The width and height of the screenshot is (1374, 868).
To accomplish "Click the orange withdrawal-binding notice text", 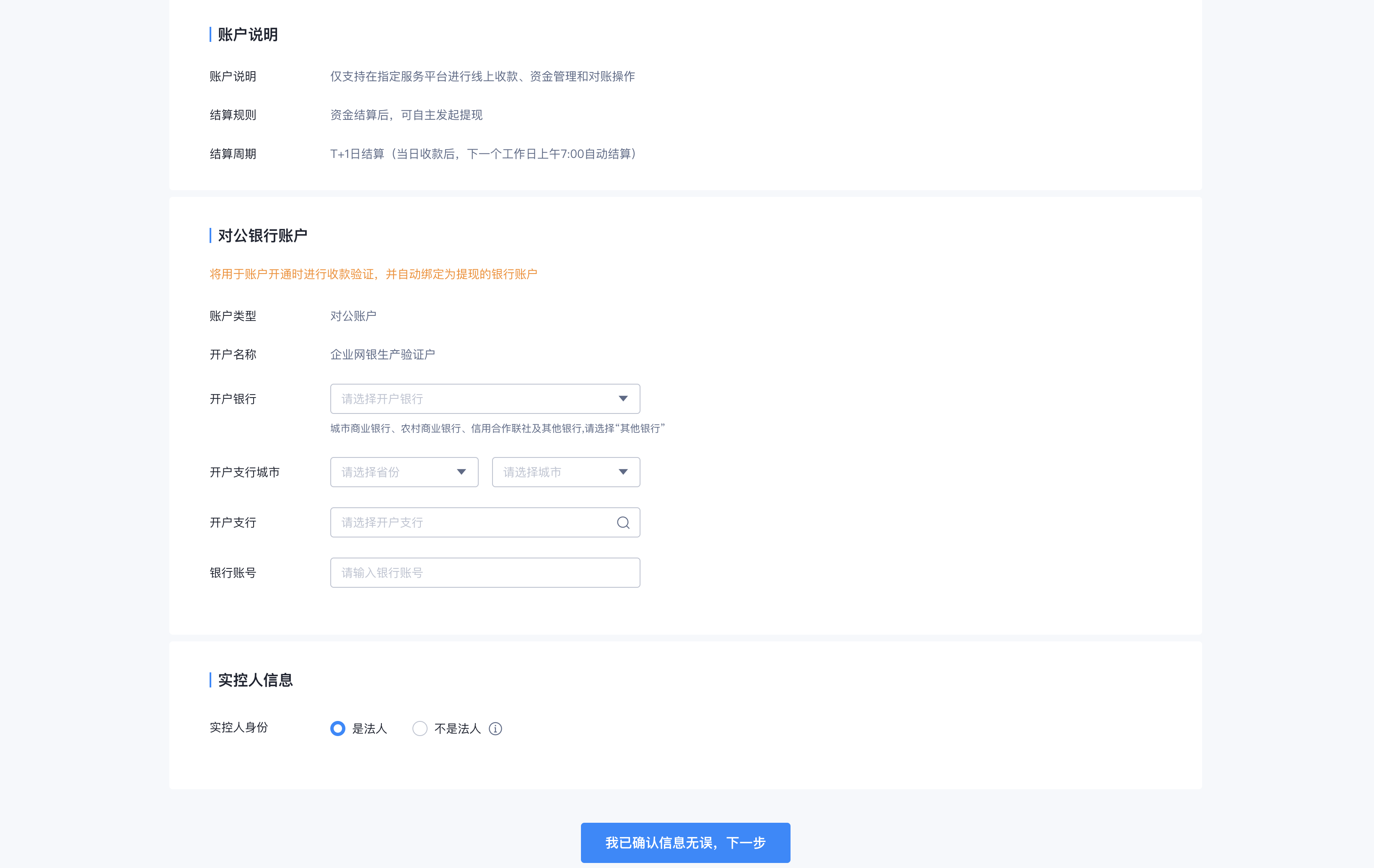I will tap(373, 274).
